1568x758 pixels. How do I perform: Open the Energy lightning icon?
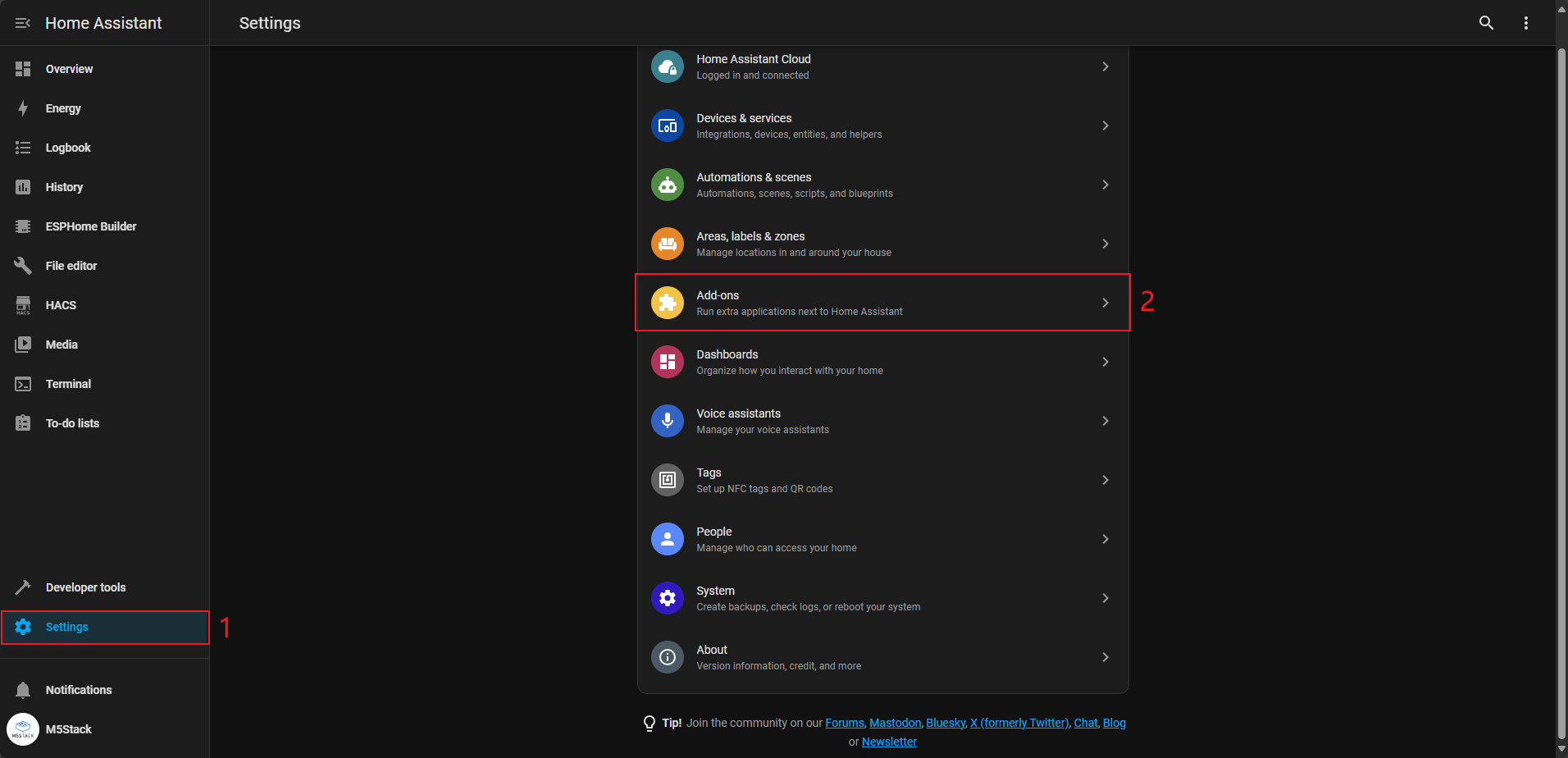(23, 108)
